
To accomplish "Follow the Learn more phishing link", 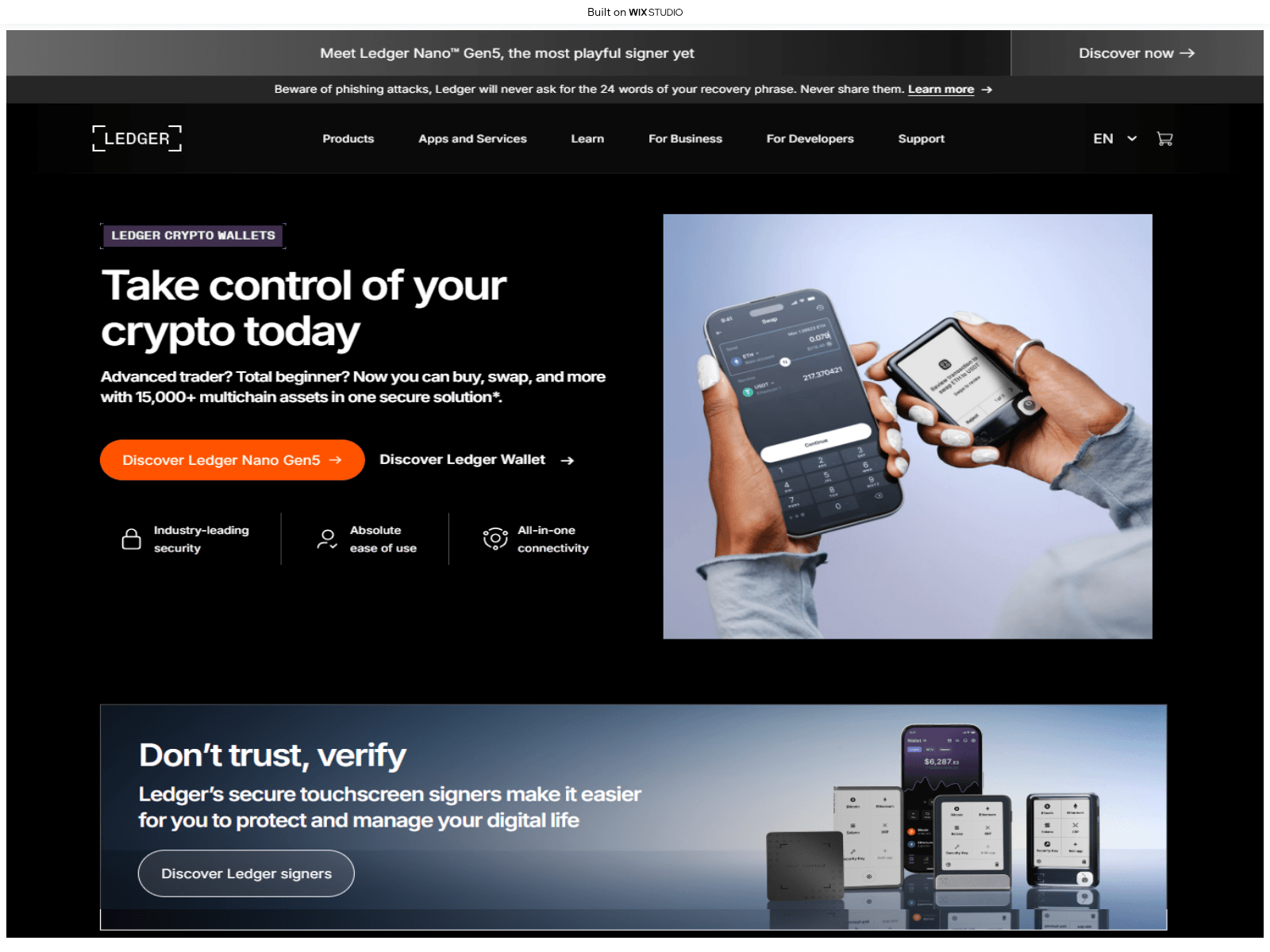I will tap(941, 90).
